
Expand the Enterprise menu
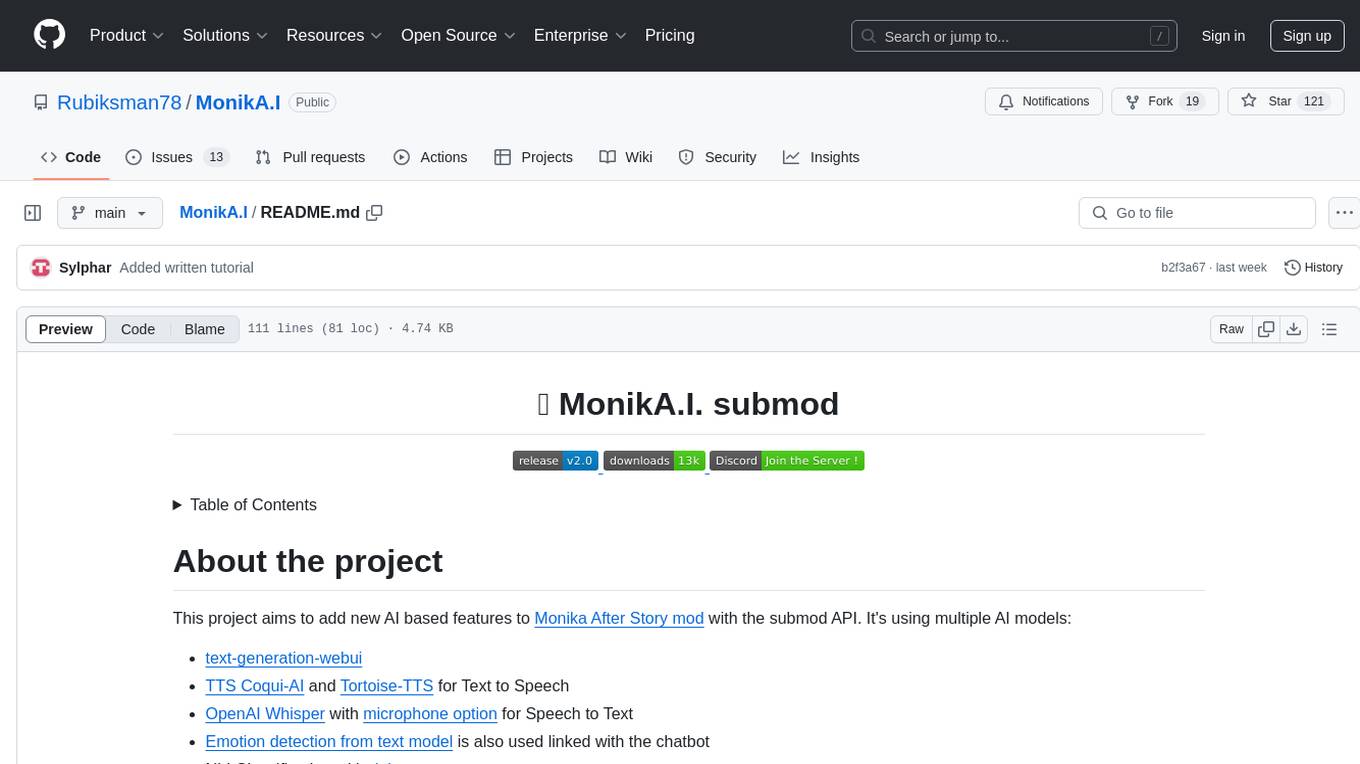580,35
